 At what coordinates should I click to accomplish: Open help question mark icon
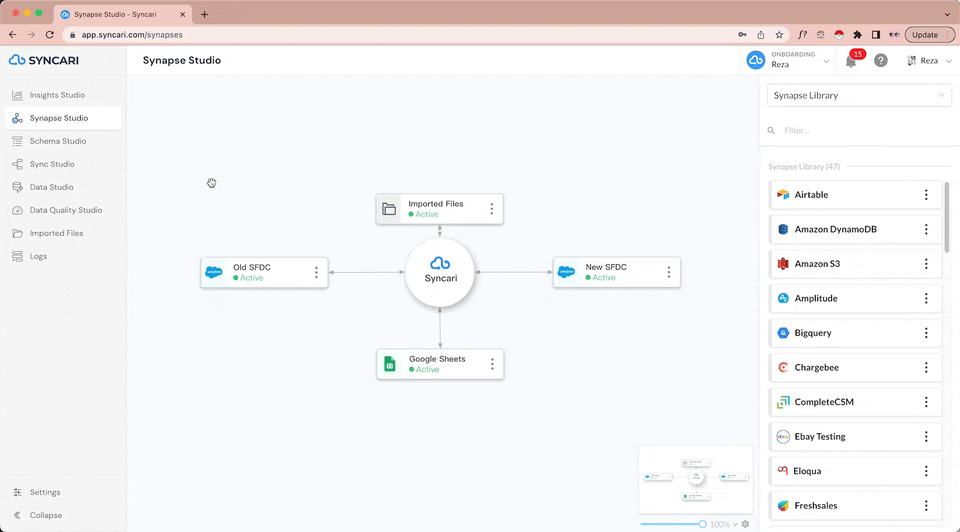tap(880, 61)
